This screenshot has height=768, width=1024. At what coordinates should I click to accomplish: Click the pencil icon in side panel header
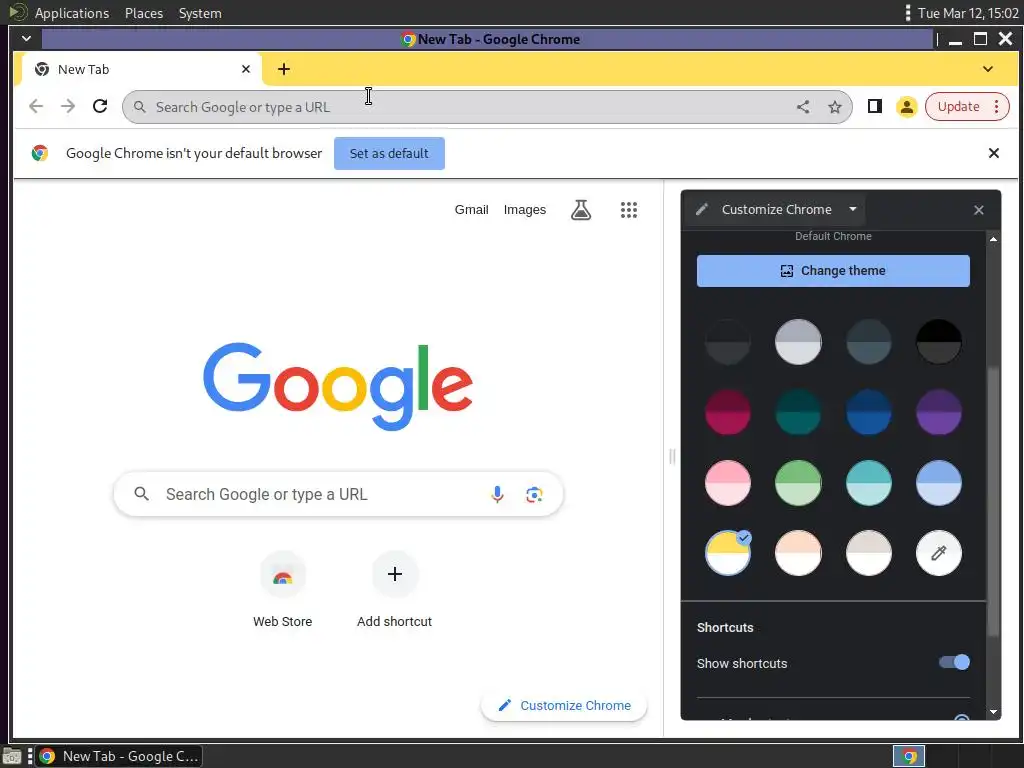coord(702,210)
